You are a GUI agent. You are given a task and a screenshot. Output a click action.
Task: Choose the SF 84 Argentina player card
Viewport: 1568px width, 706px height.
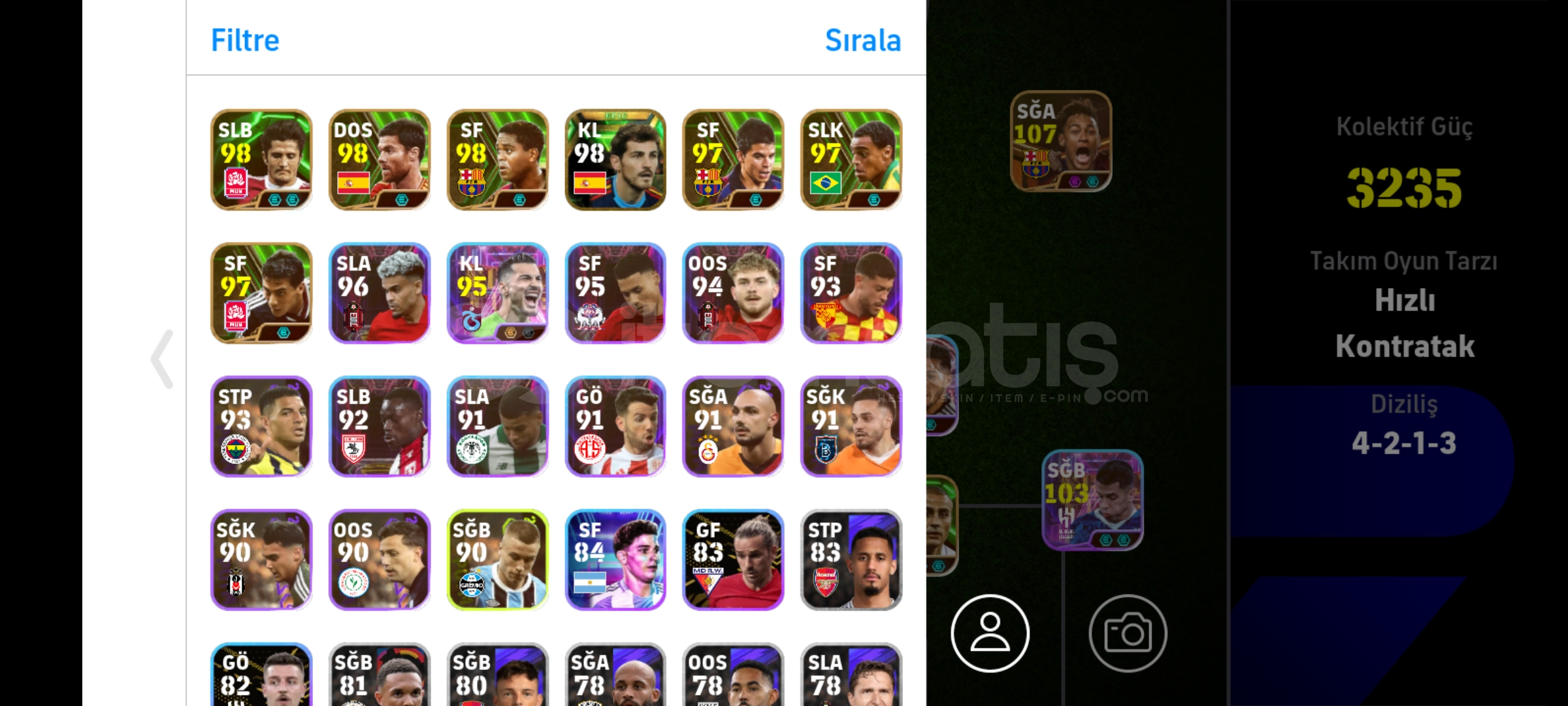pos(615,560)
